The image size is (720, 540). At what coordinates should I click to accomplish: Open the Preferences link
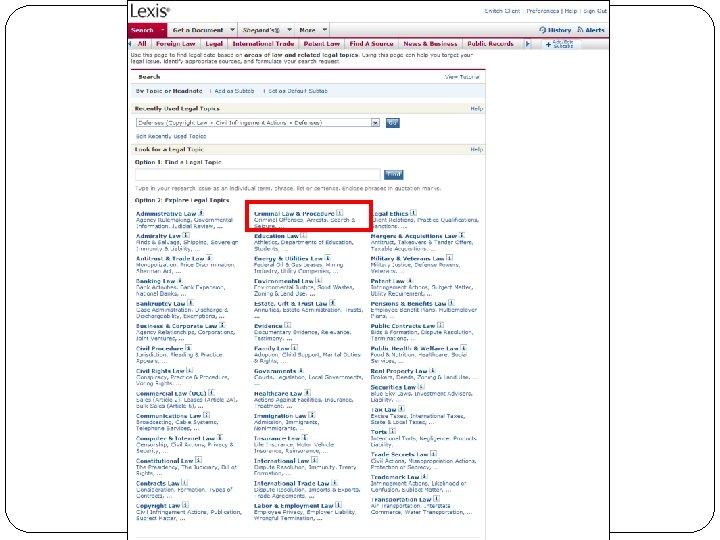(x=543, y=11)
